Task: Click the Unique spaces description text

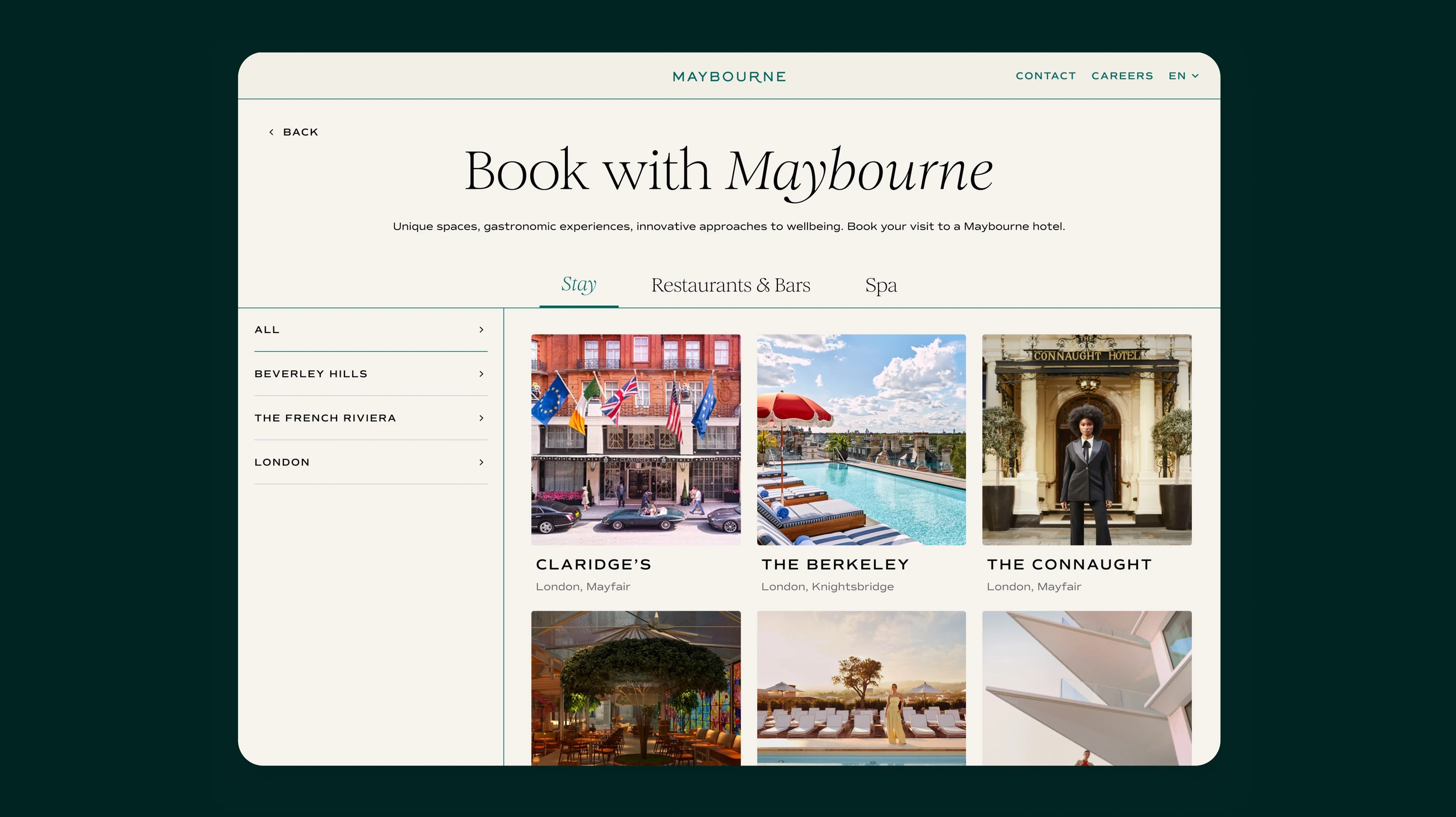Action: [729, 227]
